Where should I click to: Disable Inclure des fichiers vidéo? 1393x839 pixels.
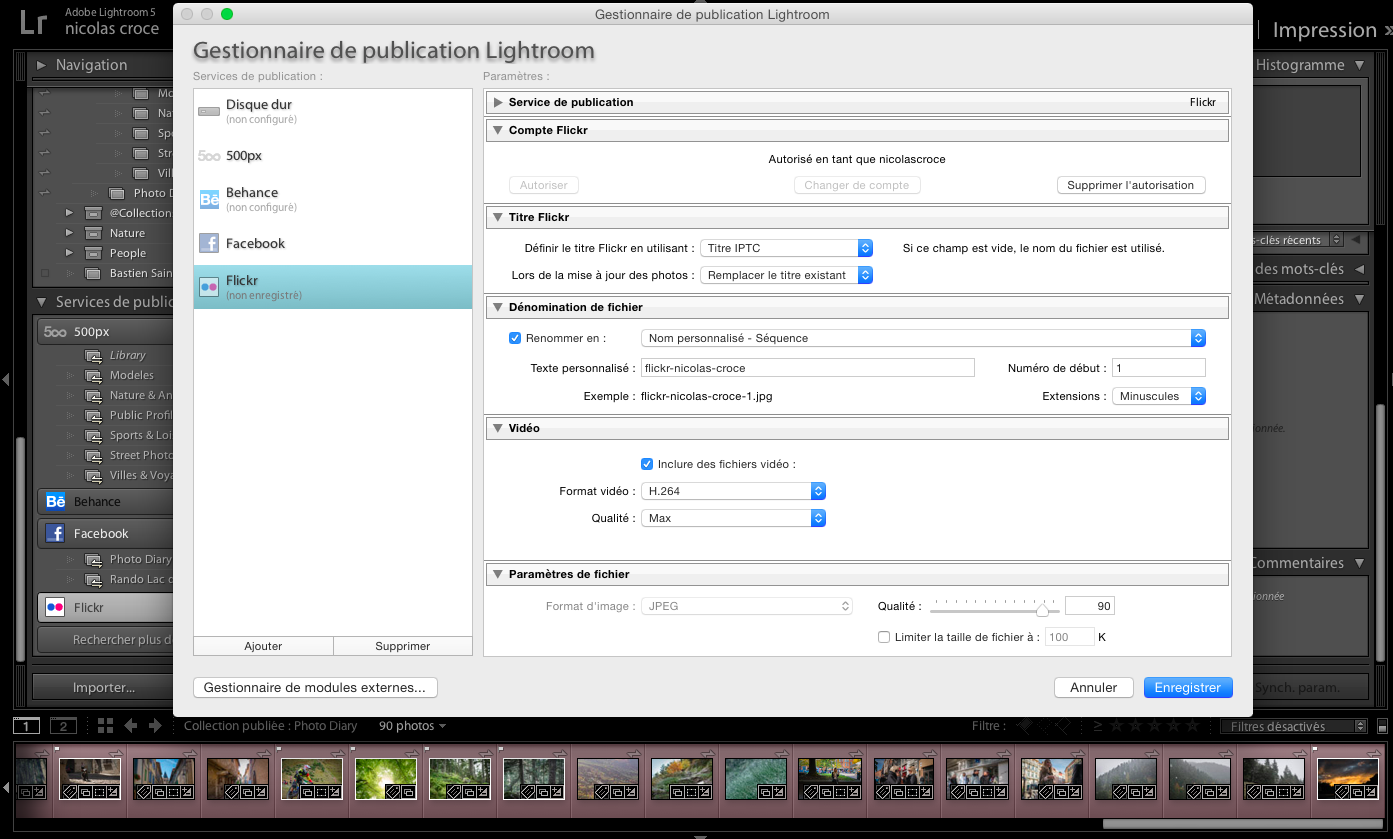pyautogui.click(x=647, y=464)
